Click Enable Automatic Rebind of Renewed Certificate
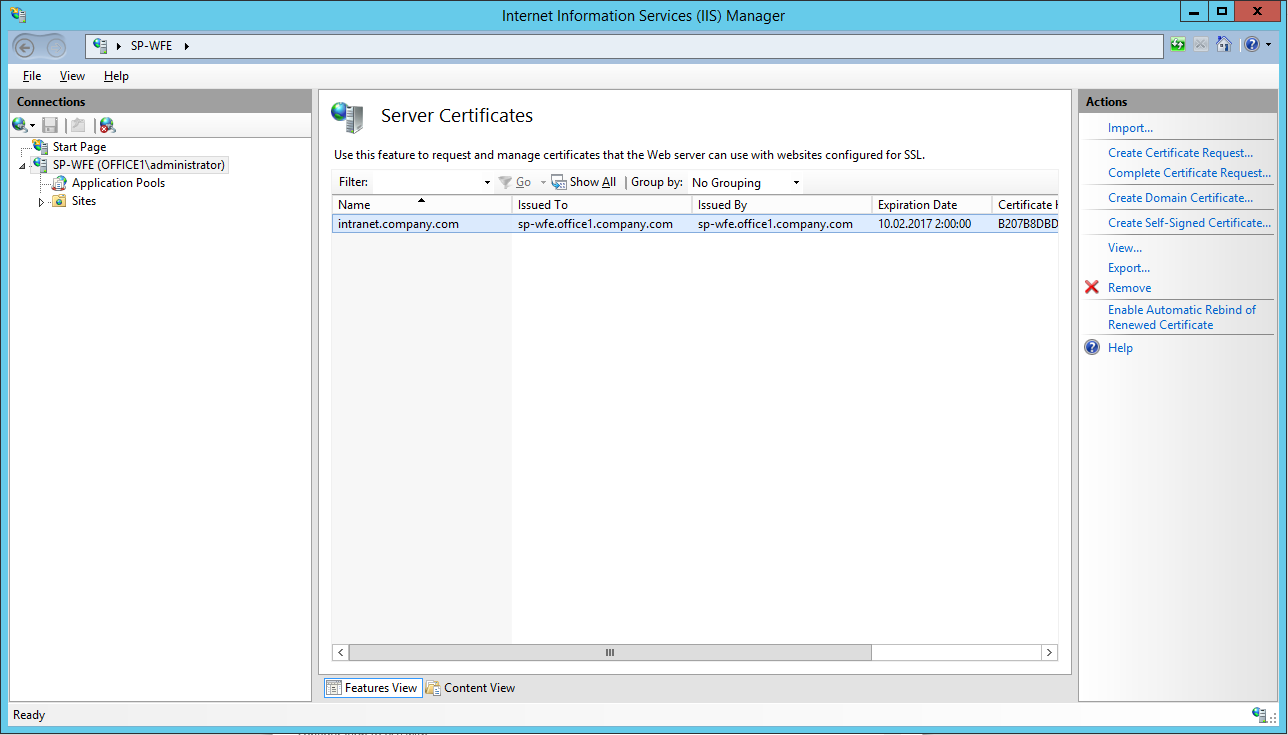Image resolution: width=1288 pixels, height=735 pixels. coord(1182,317)
